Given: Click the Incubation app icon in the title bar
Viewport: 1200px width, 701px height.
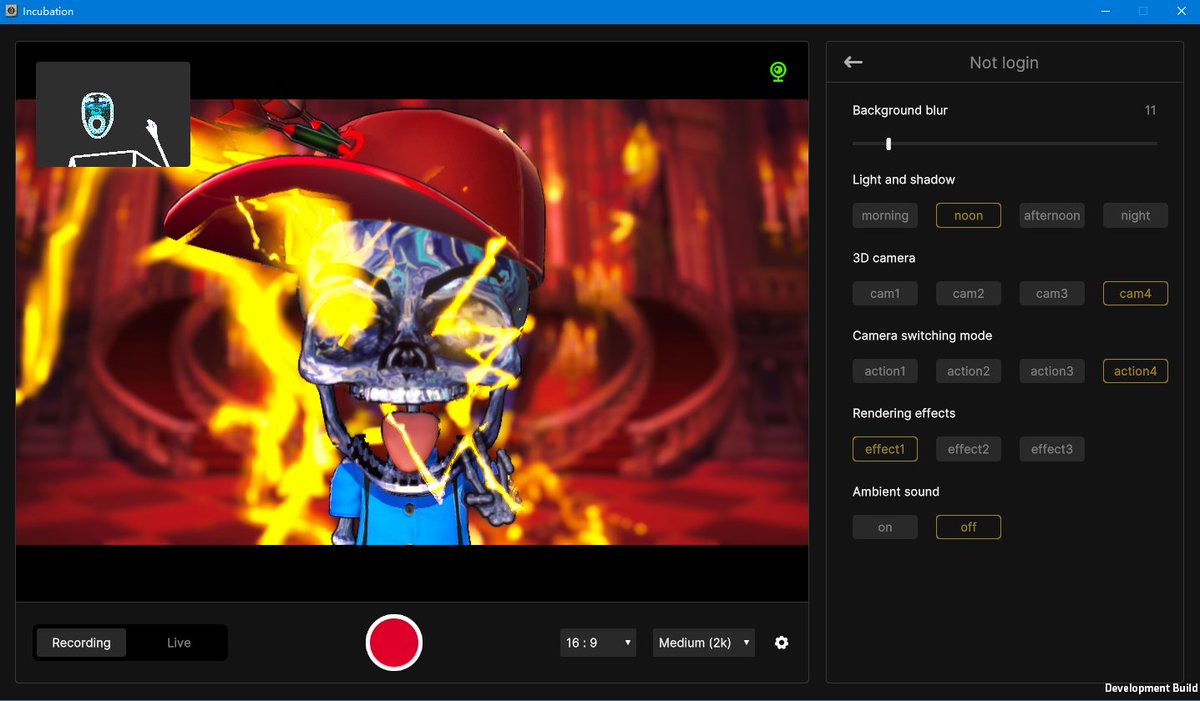Looking at the screenshot, I should tap(10, 11).
